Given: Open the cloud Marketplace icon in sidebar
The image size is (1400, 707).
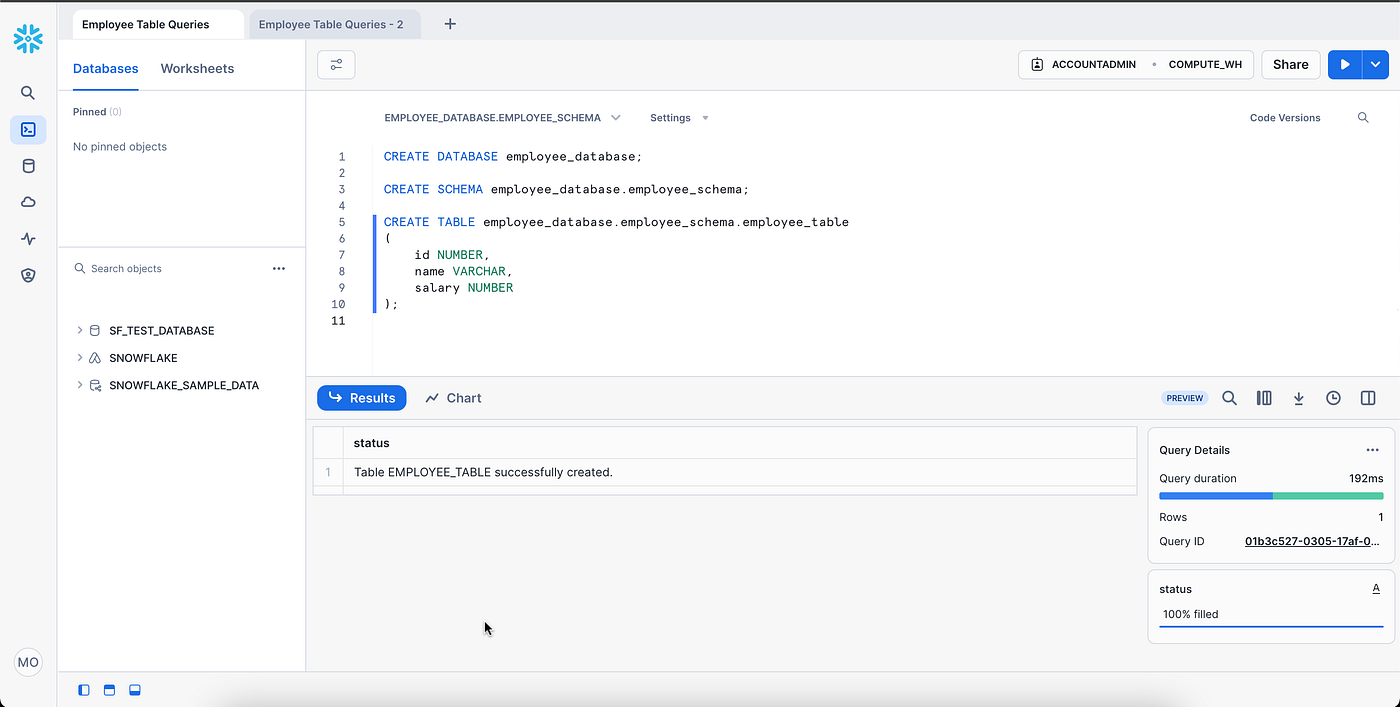Looking at the screenshot, I should pos(28,202).
